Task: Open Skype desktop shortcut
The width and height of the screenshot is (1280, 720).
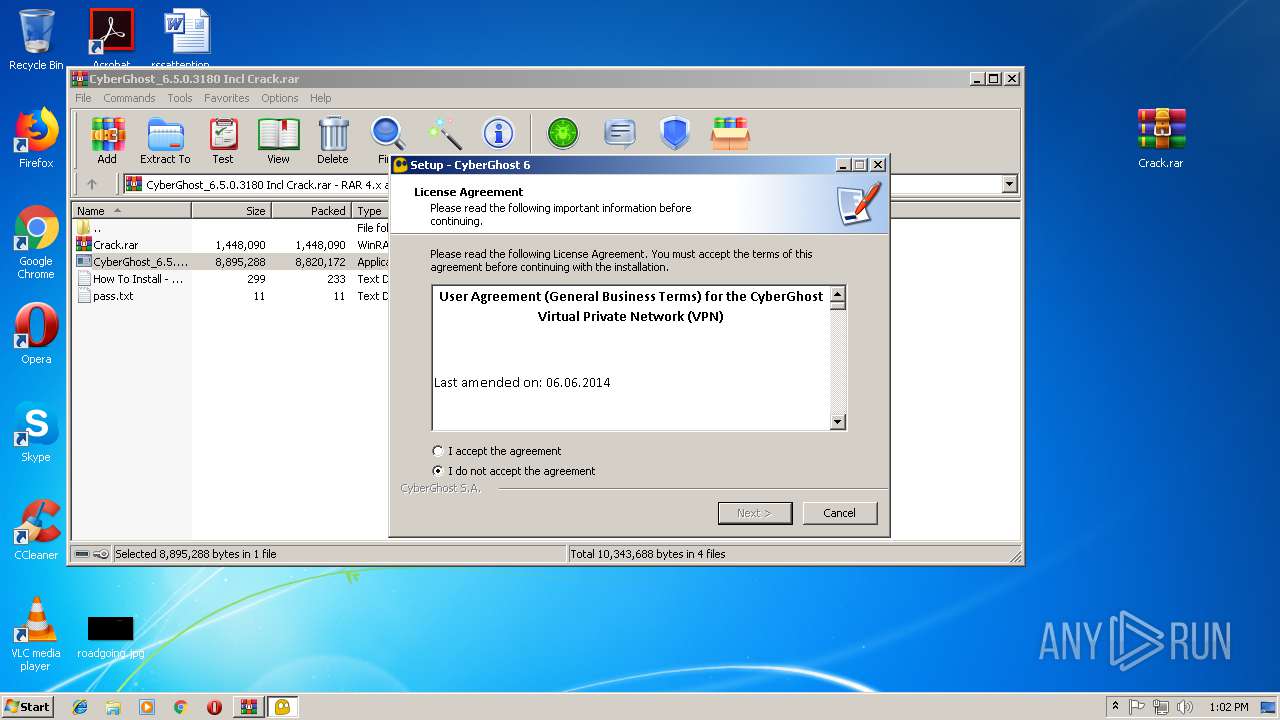Action: pyautogui.click(x=36, y=432)
